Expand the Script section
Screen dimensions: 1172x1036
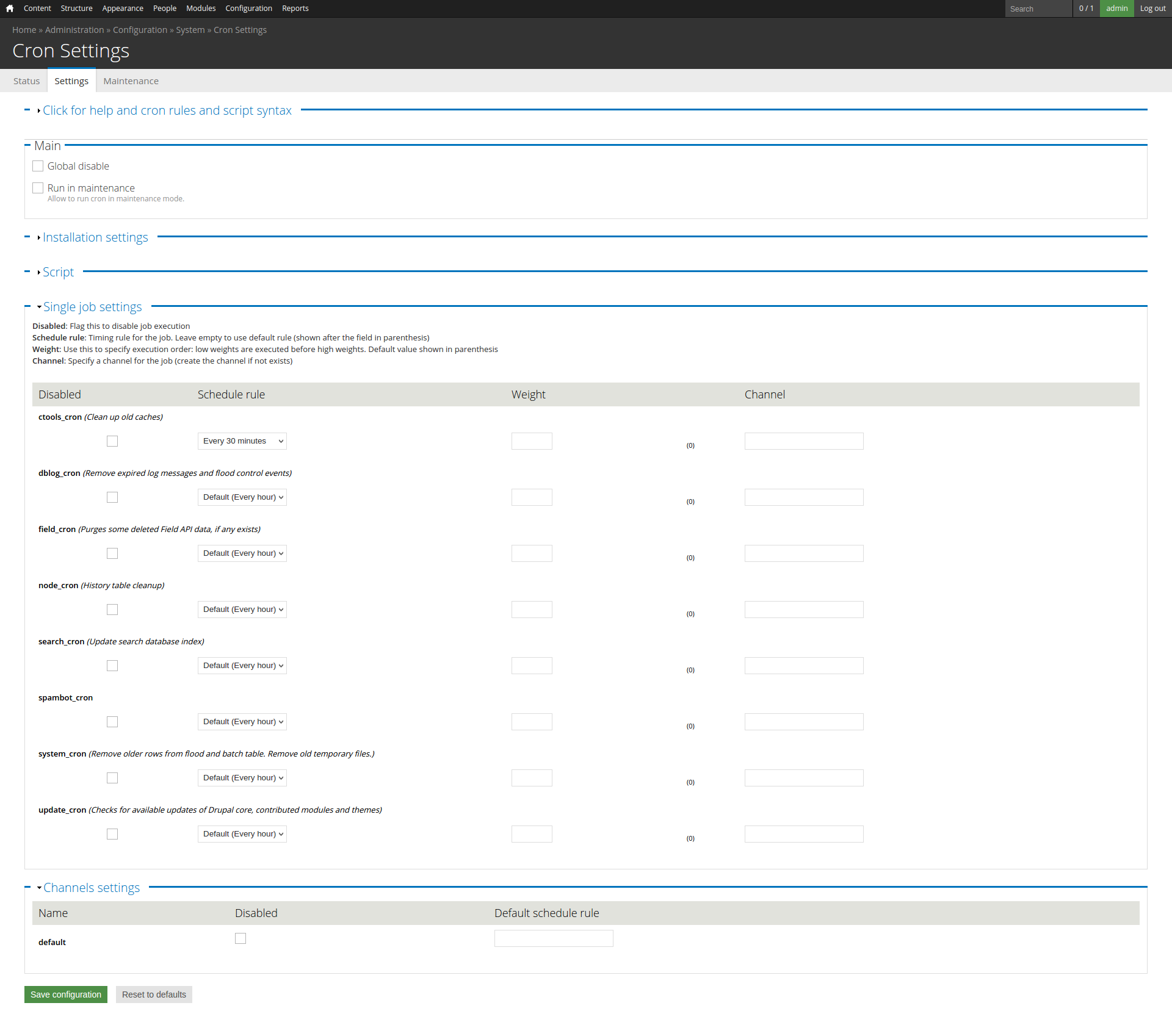tap(58, 272)
